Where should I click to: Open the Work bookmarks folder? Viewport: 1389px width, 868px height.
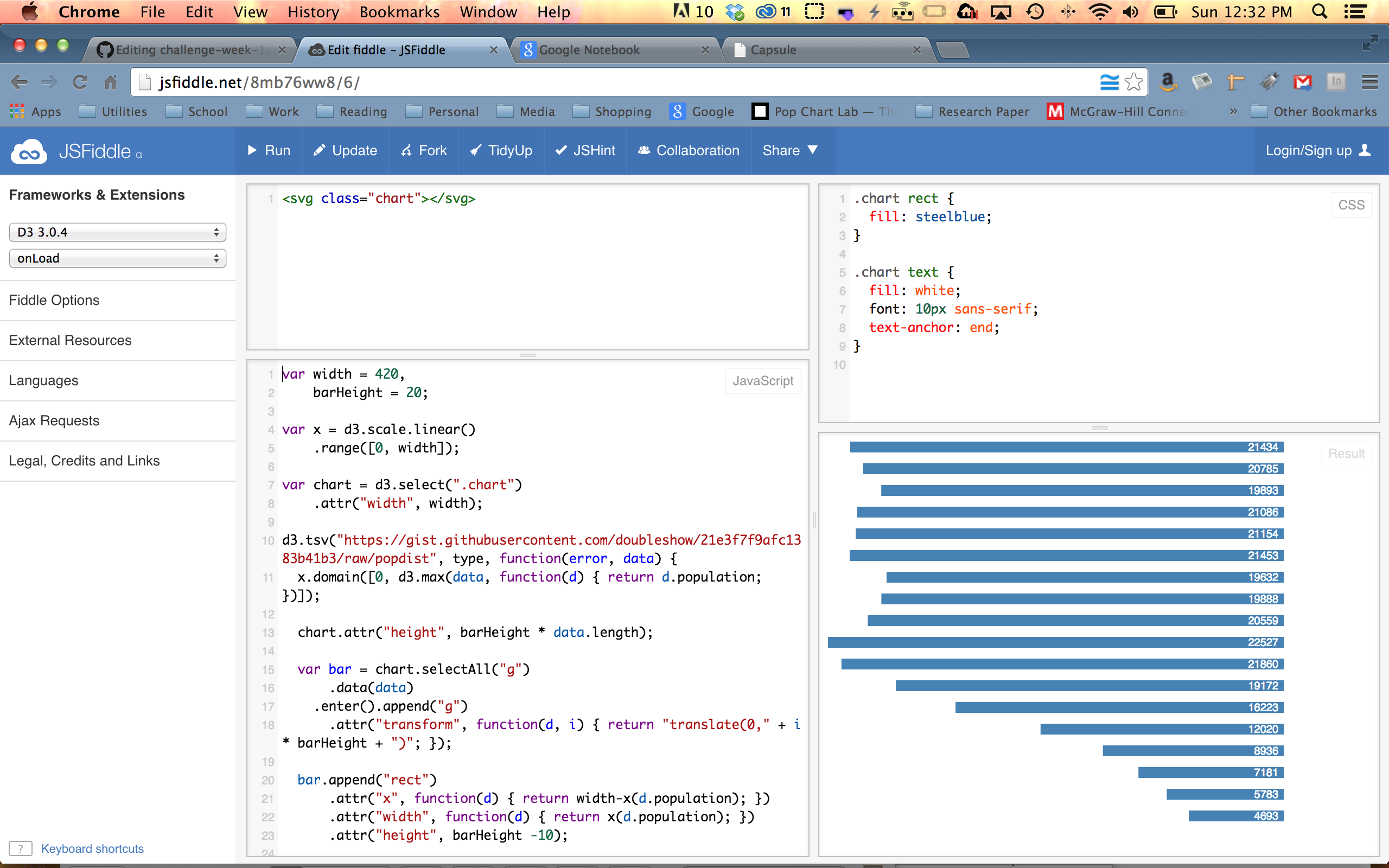tap(272, 111)
